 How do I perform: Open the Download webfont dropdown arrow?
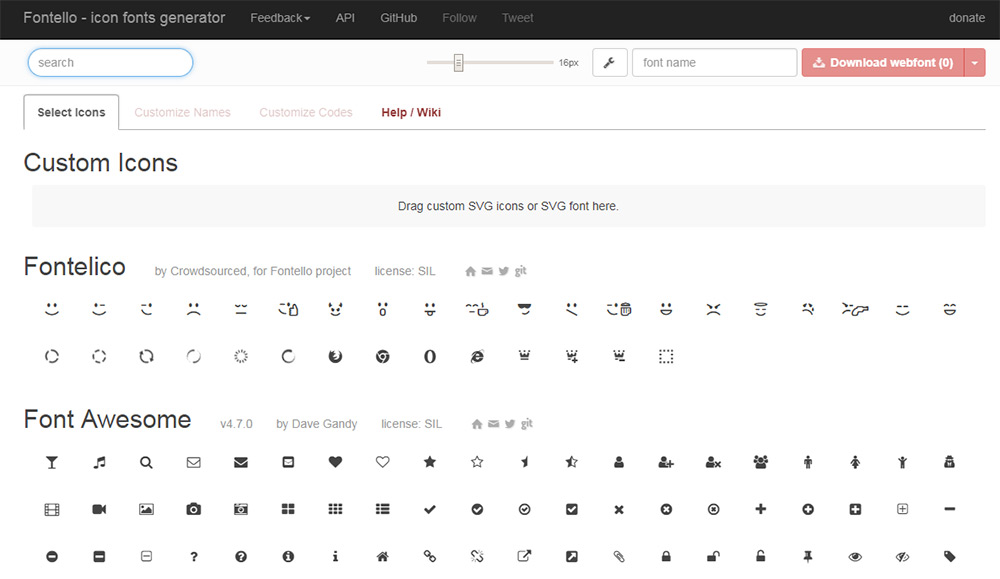pyautogui.click(x=974, y=61)
